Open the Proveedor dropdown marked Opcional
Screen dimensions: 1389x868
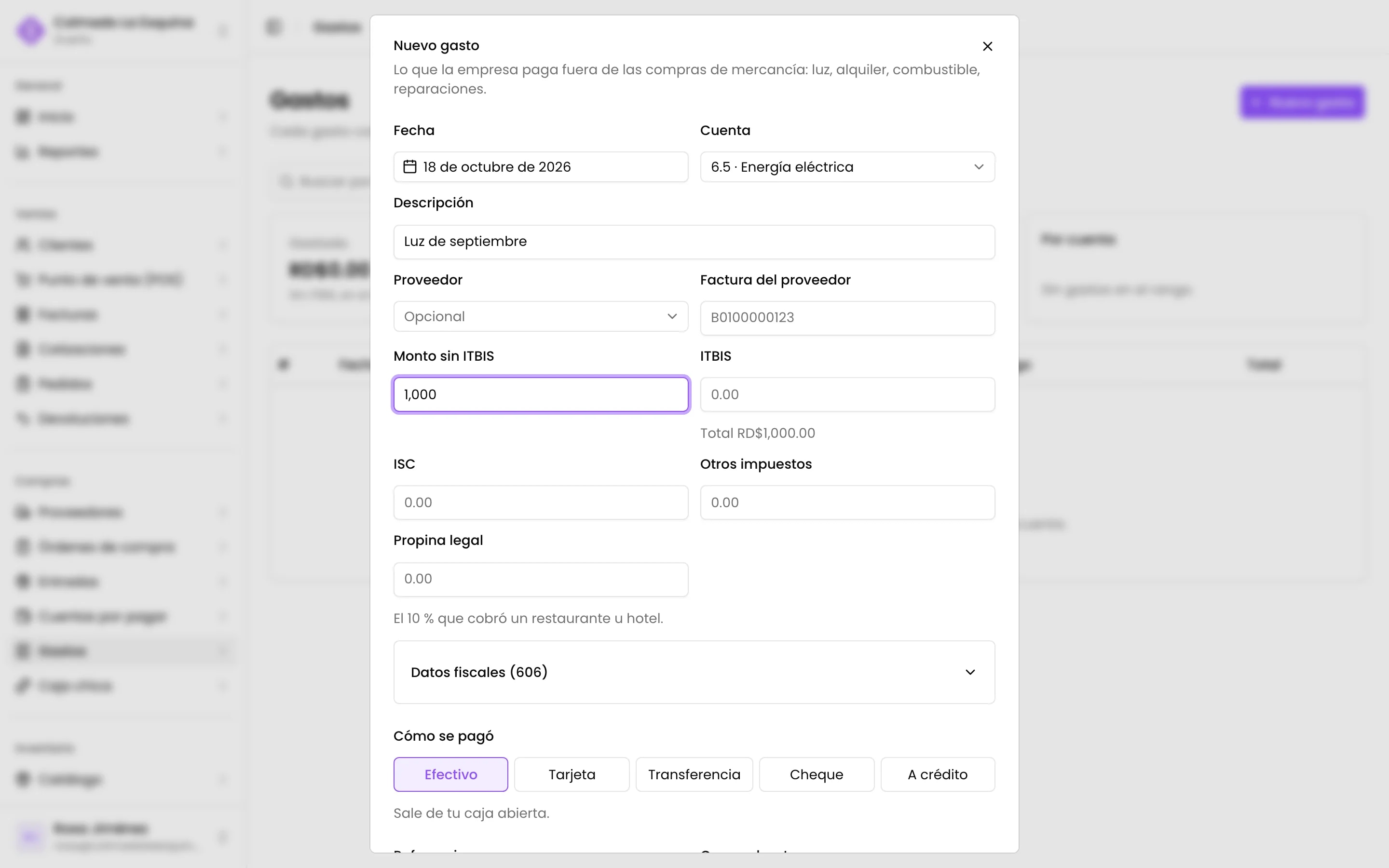point(541,316)
